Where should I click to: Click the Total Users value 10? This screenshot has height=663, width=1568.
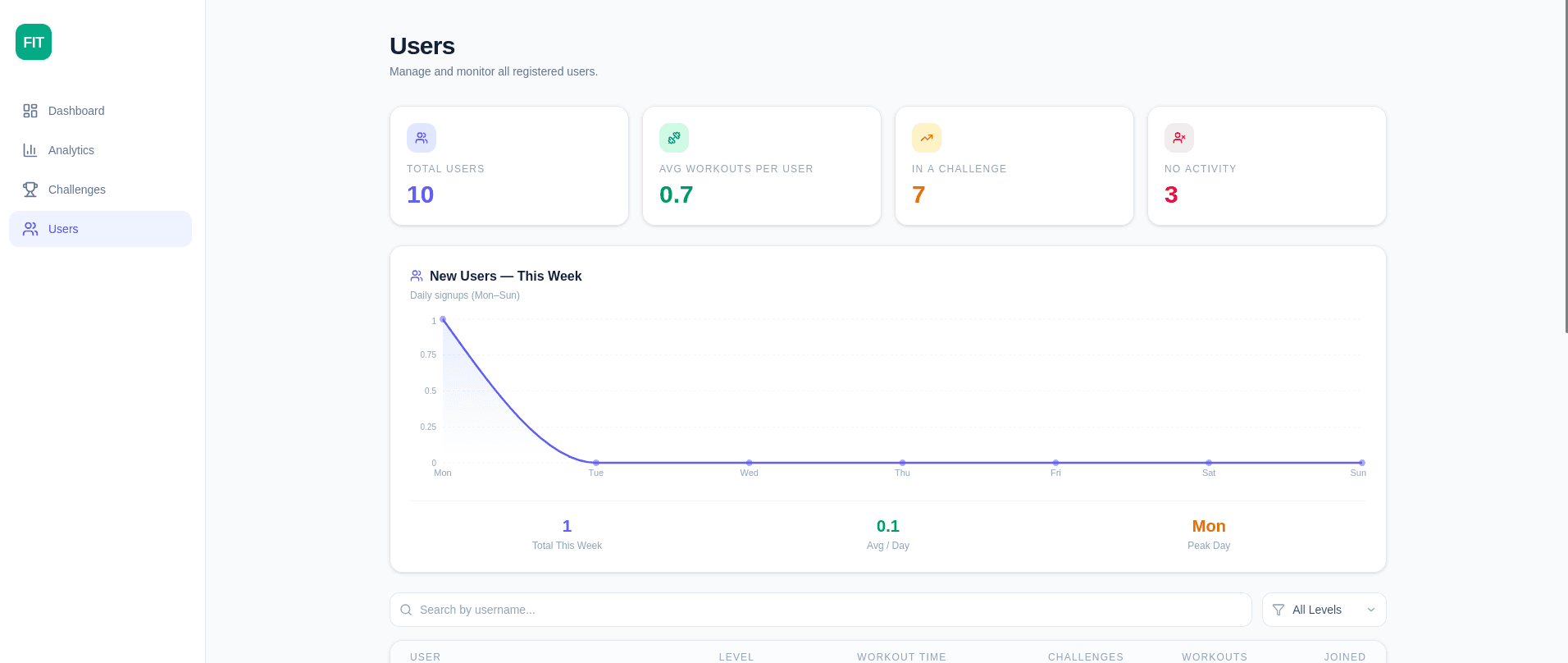click(x=421, y=194)
